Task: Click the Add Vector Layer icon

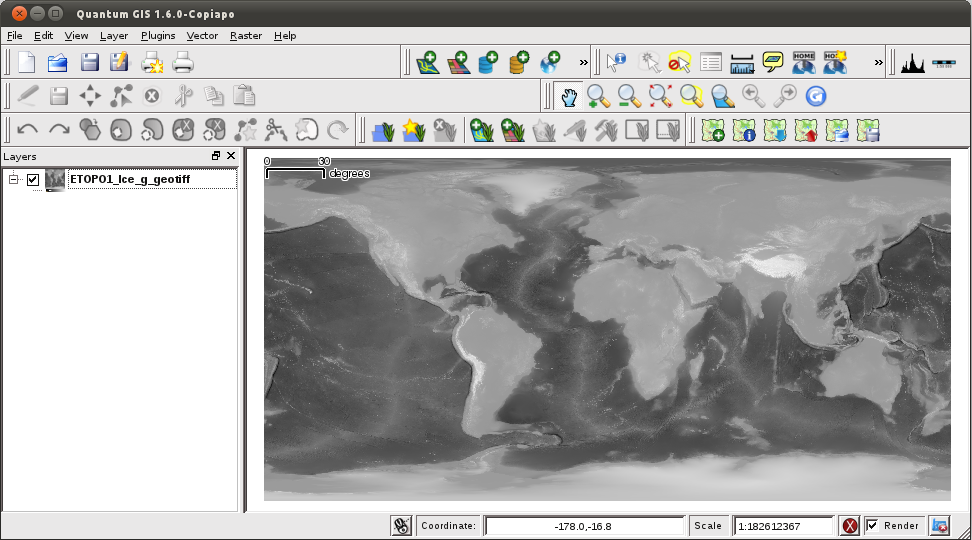Action: [x=428, y=63]
